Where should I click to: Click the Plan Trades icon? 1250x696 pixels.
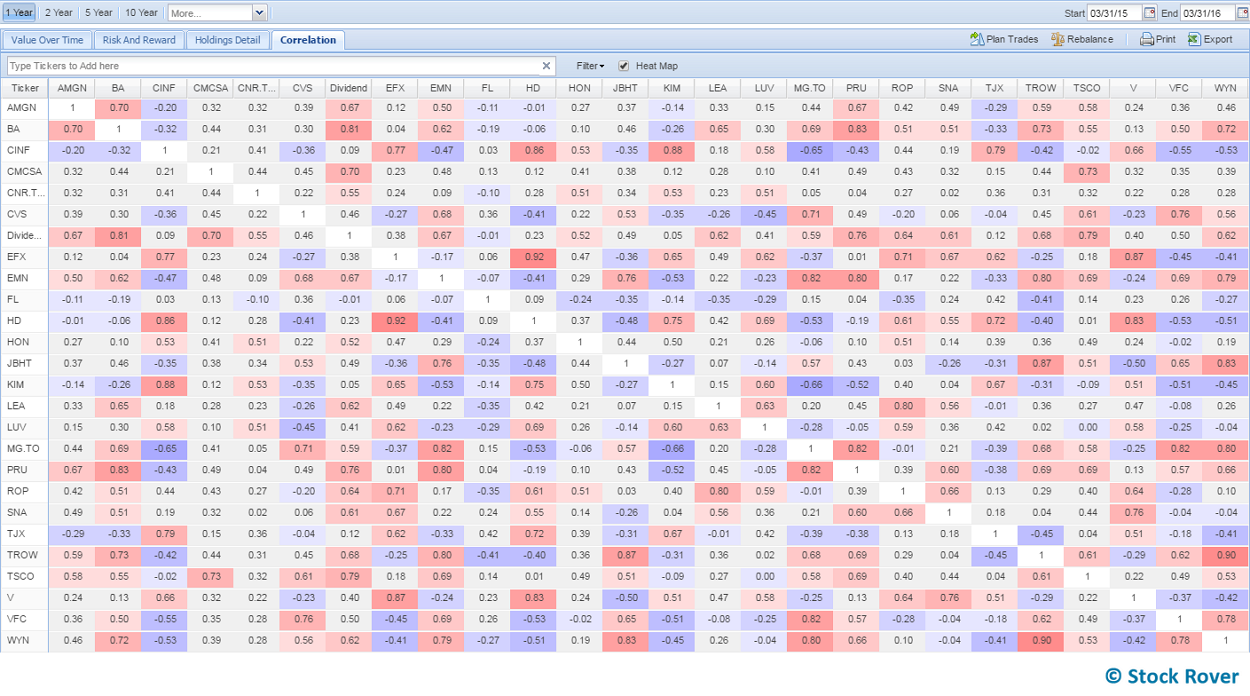[977, 39]
